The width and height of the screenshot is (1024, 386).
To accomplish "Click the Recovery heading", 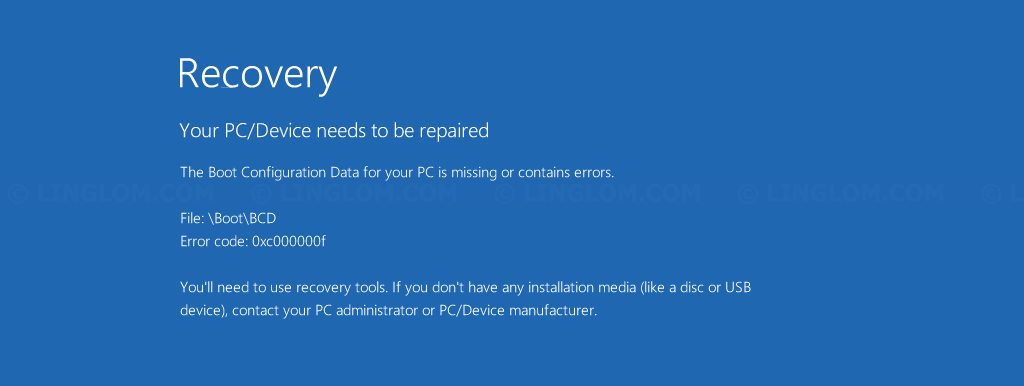I will [257, 74].
